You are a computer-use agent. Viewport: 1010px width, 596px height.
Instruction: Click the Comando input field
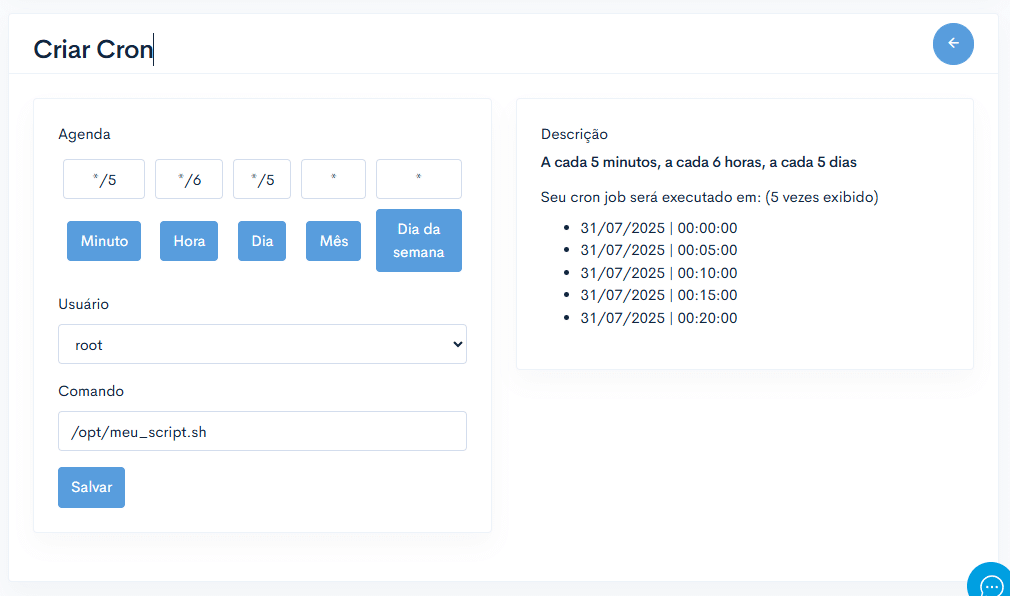262,431
